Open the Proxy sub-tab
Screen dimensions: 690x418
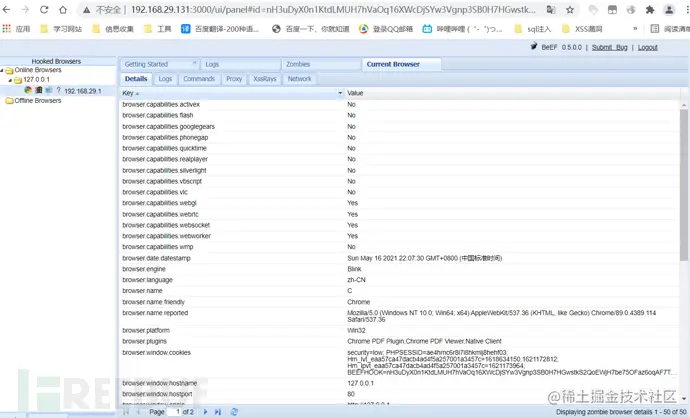[x=234, y=79]
